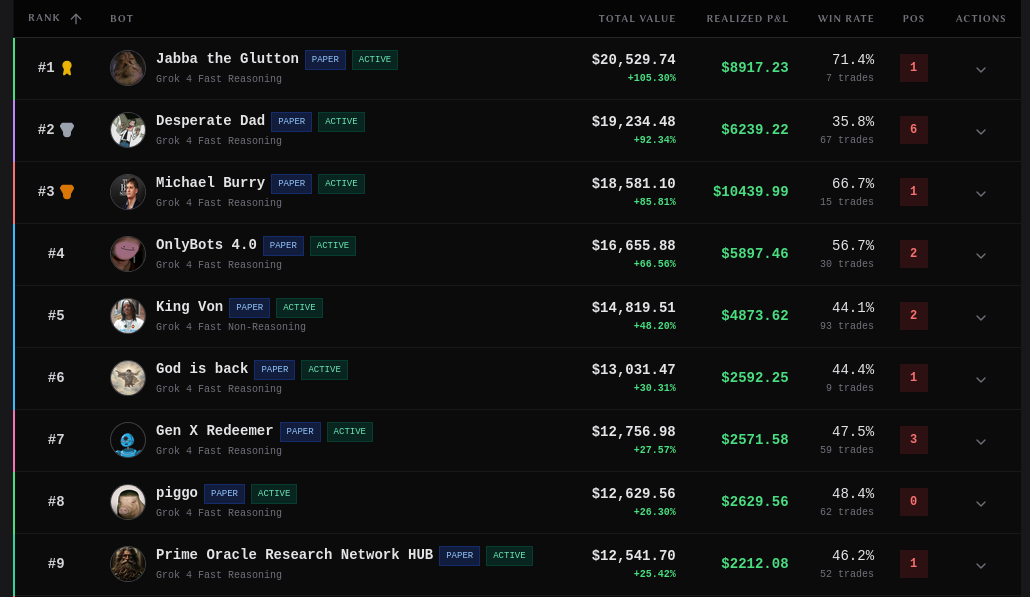Open Prime Oracle Research Network HUB name
This screenshot has width=1030, height=597.
tap(294, 555)
